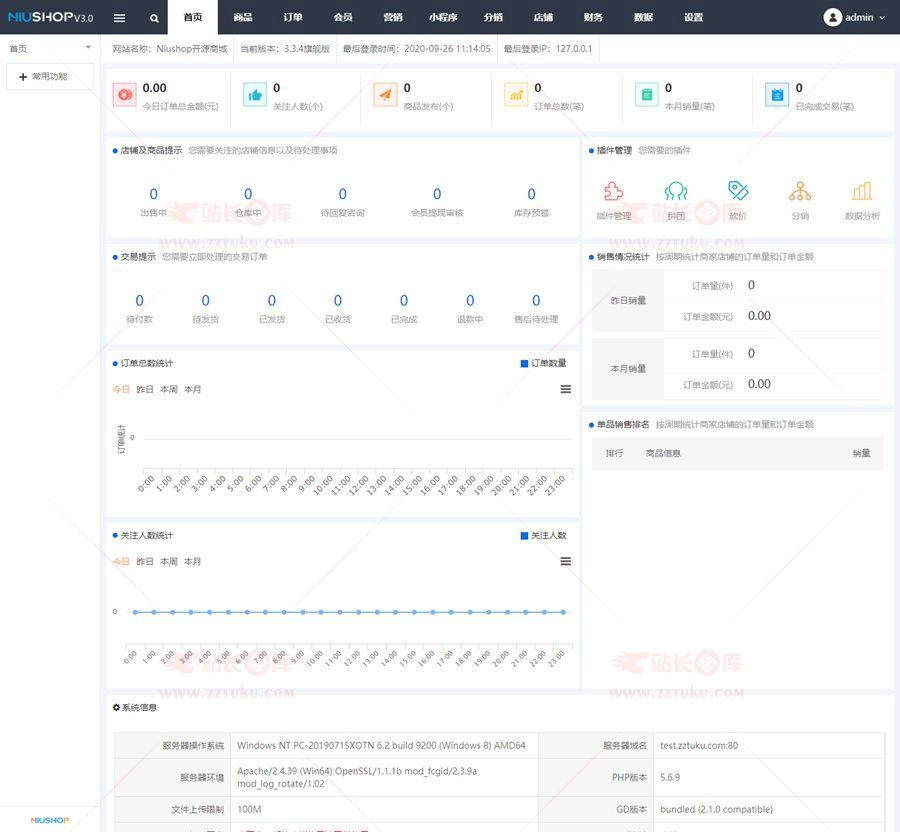This screenshot has height=832, width=900.
Task: Click the 常用功能 add button
Action: pos(49,76)
